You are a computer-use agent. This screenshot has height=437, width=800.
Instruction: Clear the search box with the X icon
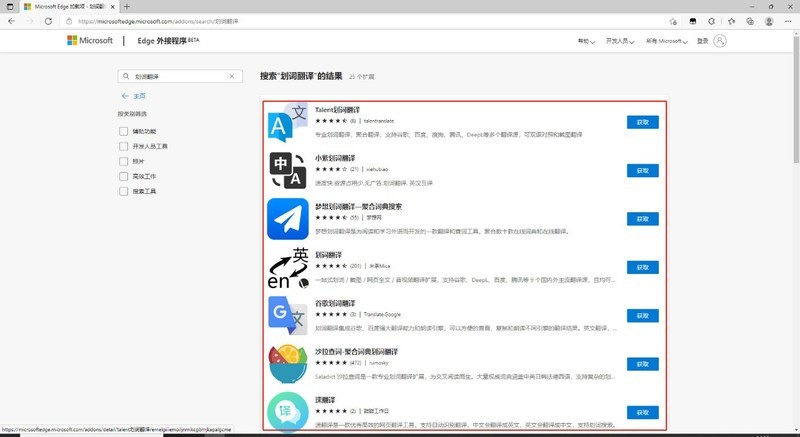(x=232, y=76)
